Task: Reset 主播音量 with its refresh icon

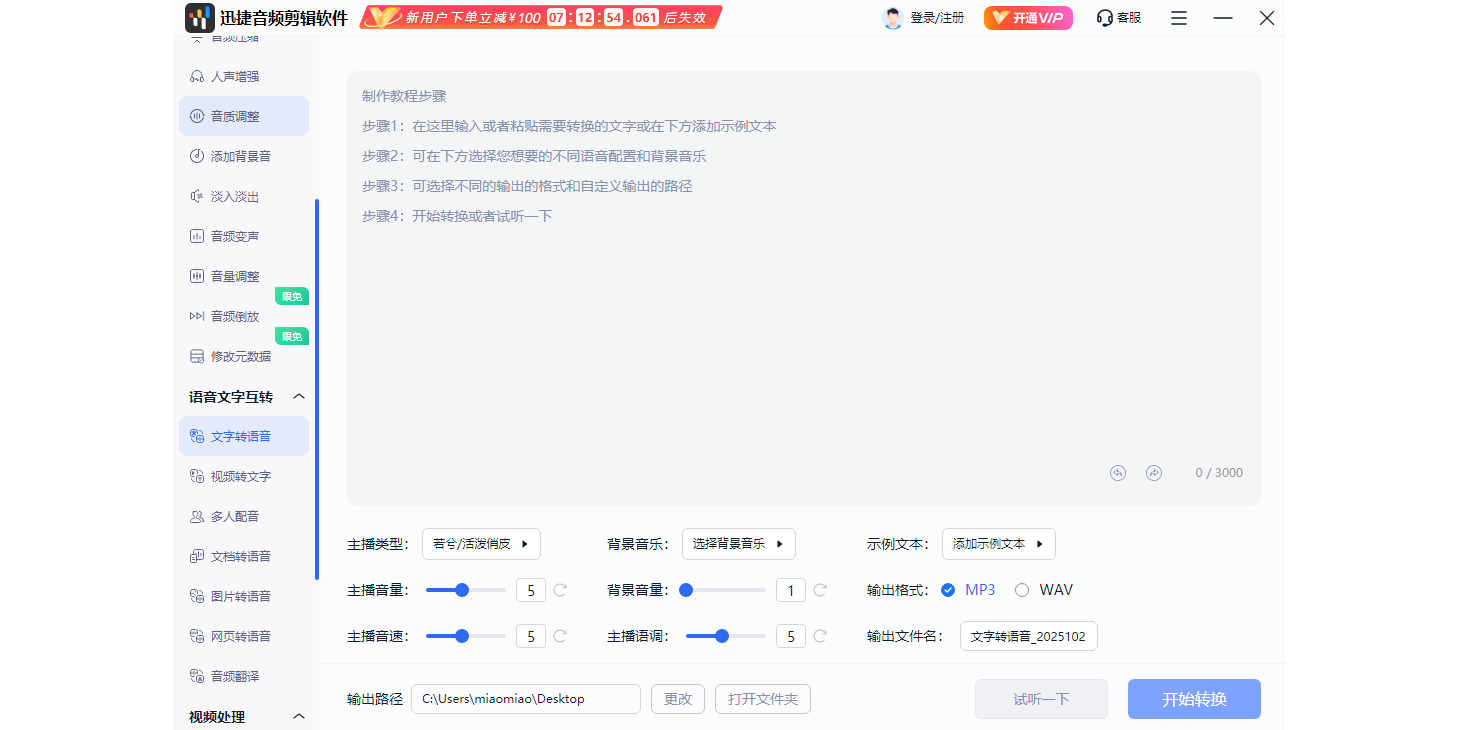Action: tap(559, 590)
